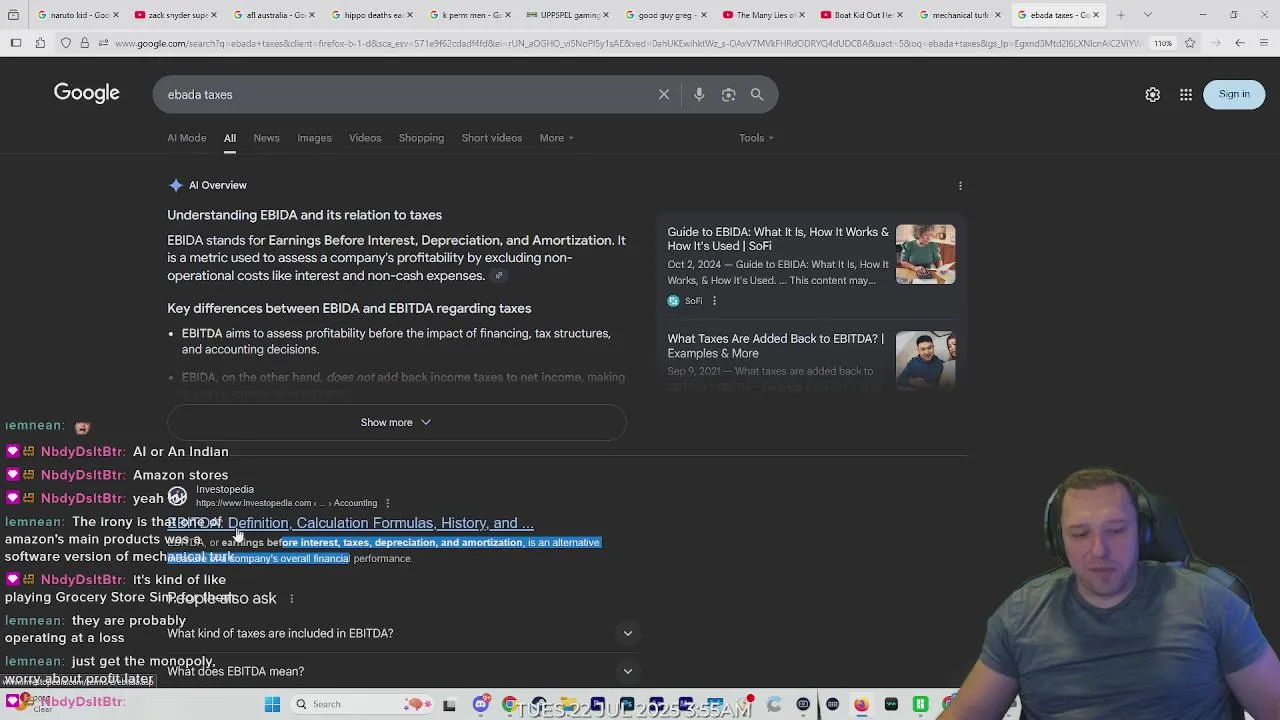
Task: Open Discord from the taskbar
Action: click(481, 704)
